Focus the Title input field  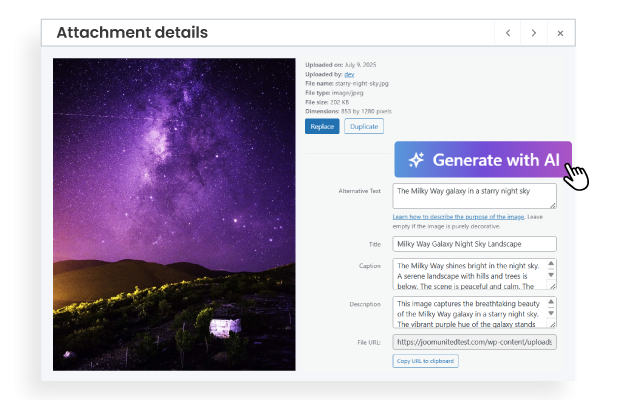[474, 243]
